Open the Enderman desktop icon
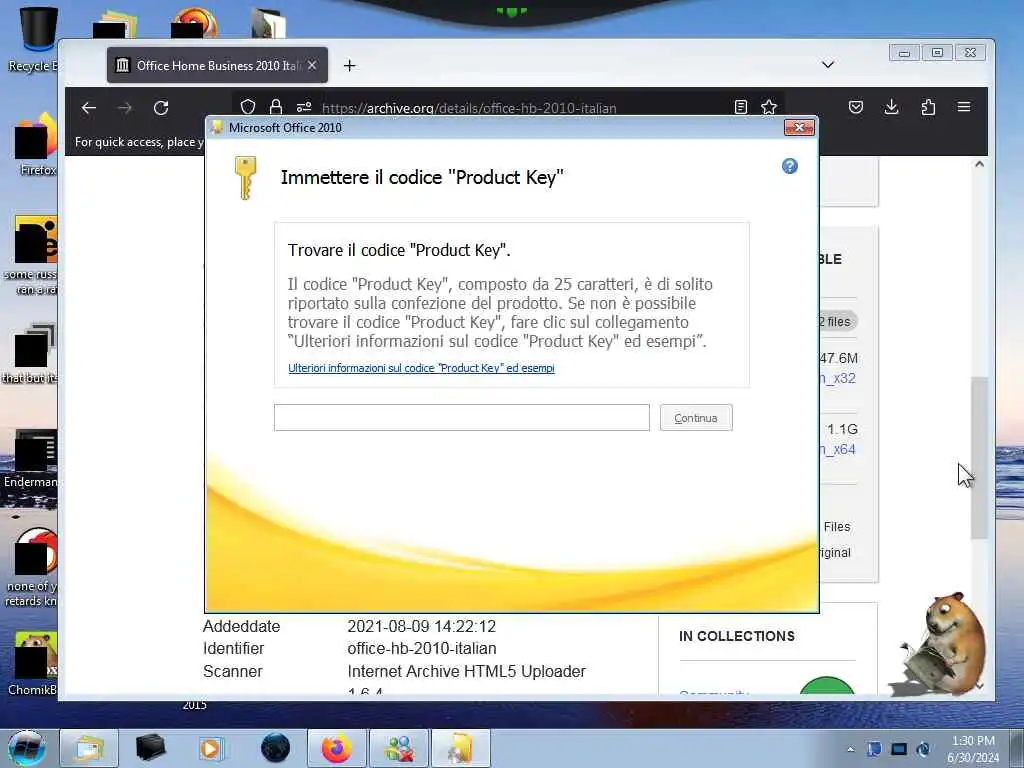 [x=31, y=458]
